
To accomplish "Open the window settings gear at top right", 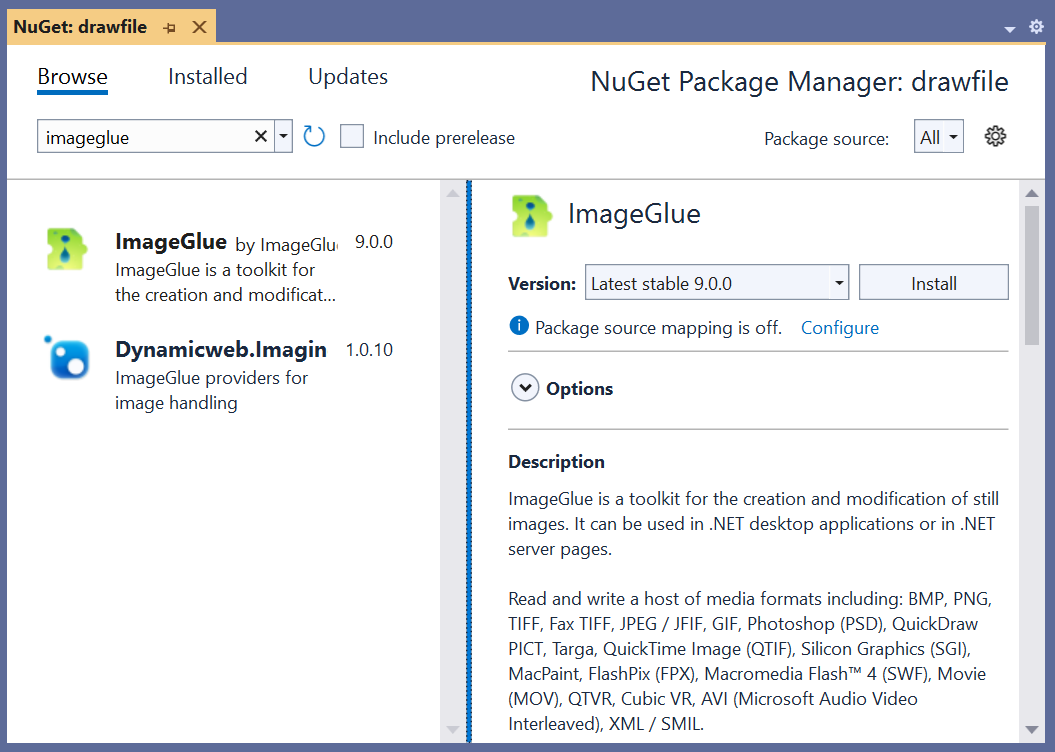I will 1036,27.
